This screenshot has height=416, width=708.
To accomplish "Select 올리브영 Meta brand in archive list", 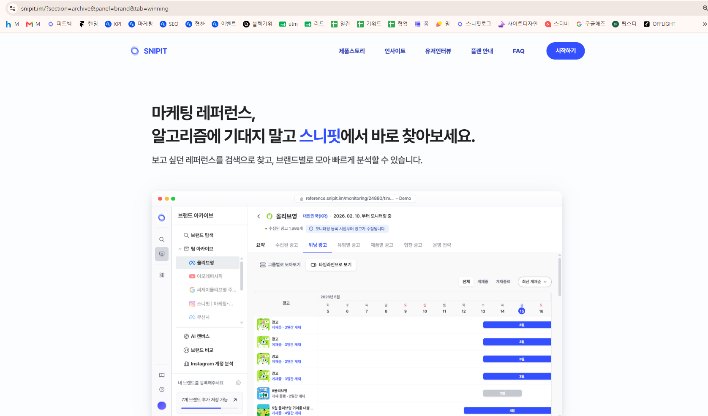I will [207, 262].
